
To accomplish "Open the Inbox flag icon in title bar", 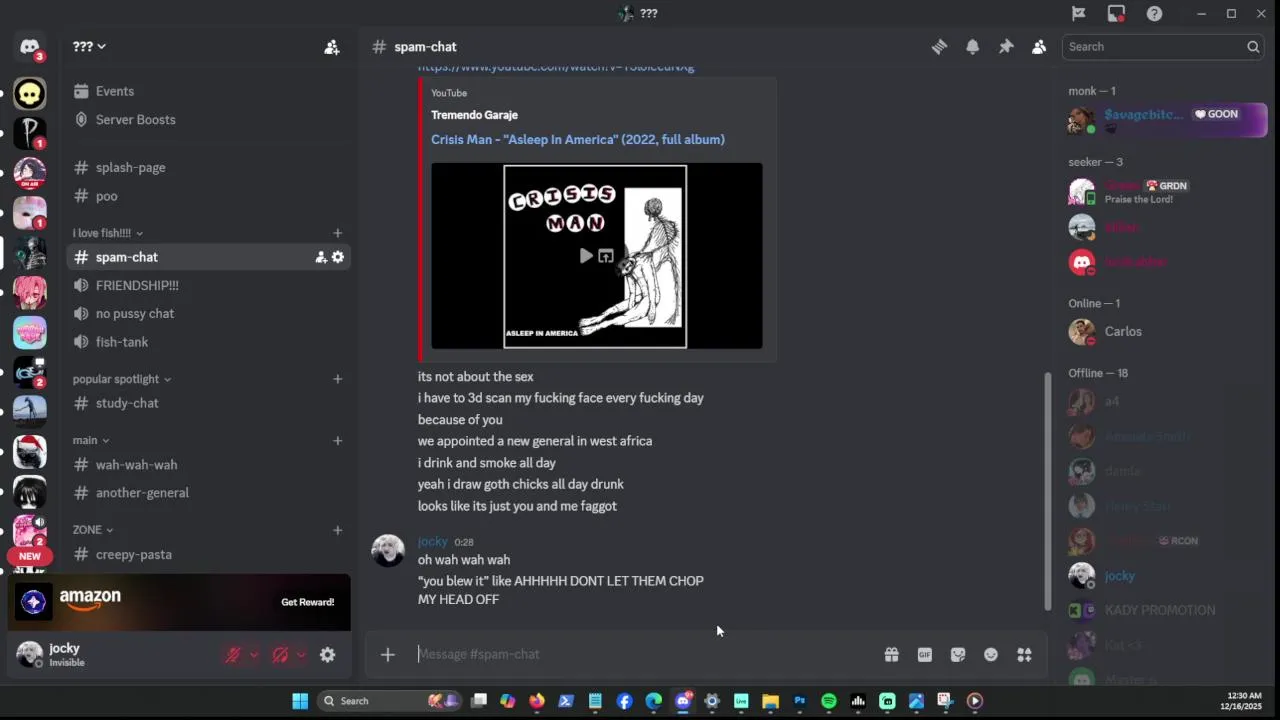I will coord(1079,14).
